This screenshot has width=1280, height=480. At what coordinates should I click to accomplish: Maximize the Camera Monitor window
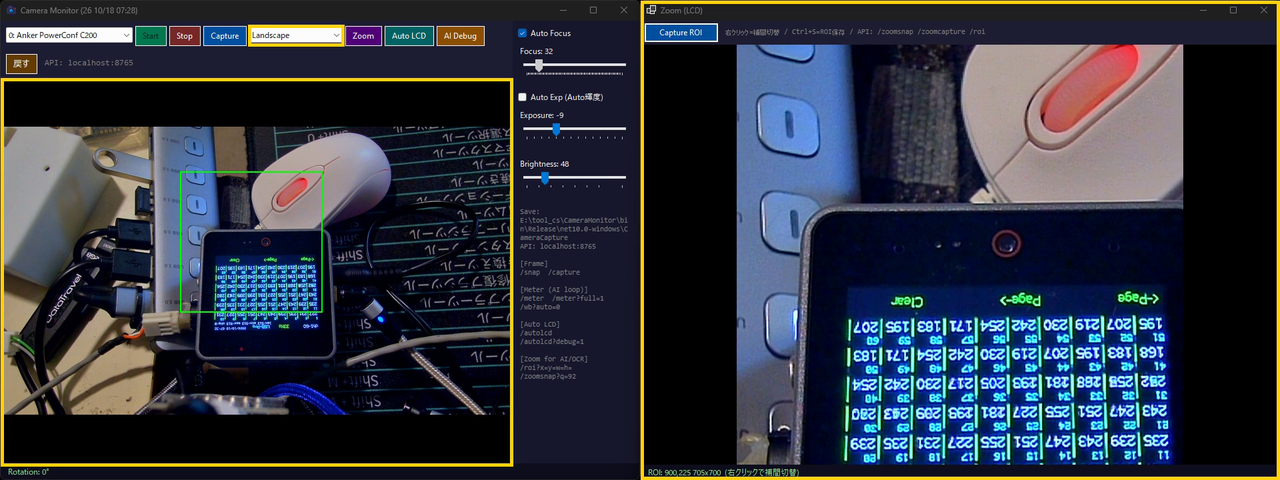pyautogui.click(x=592, y=9)
